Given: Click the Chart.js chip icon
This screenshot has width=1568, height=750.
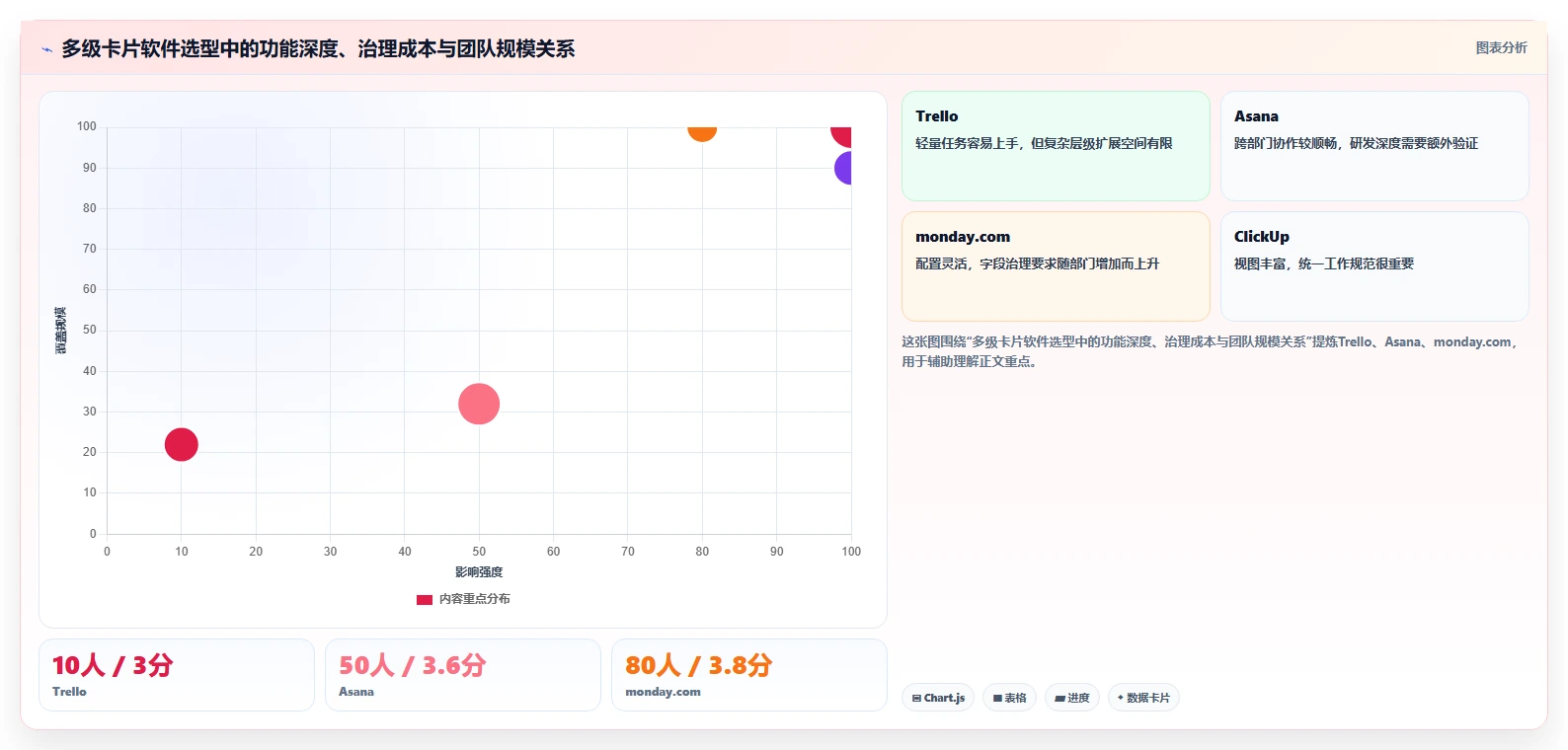Looking at the screenshot, I should pyautogui.click(x=916, y=698).
